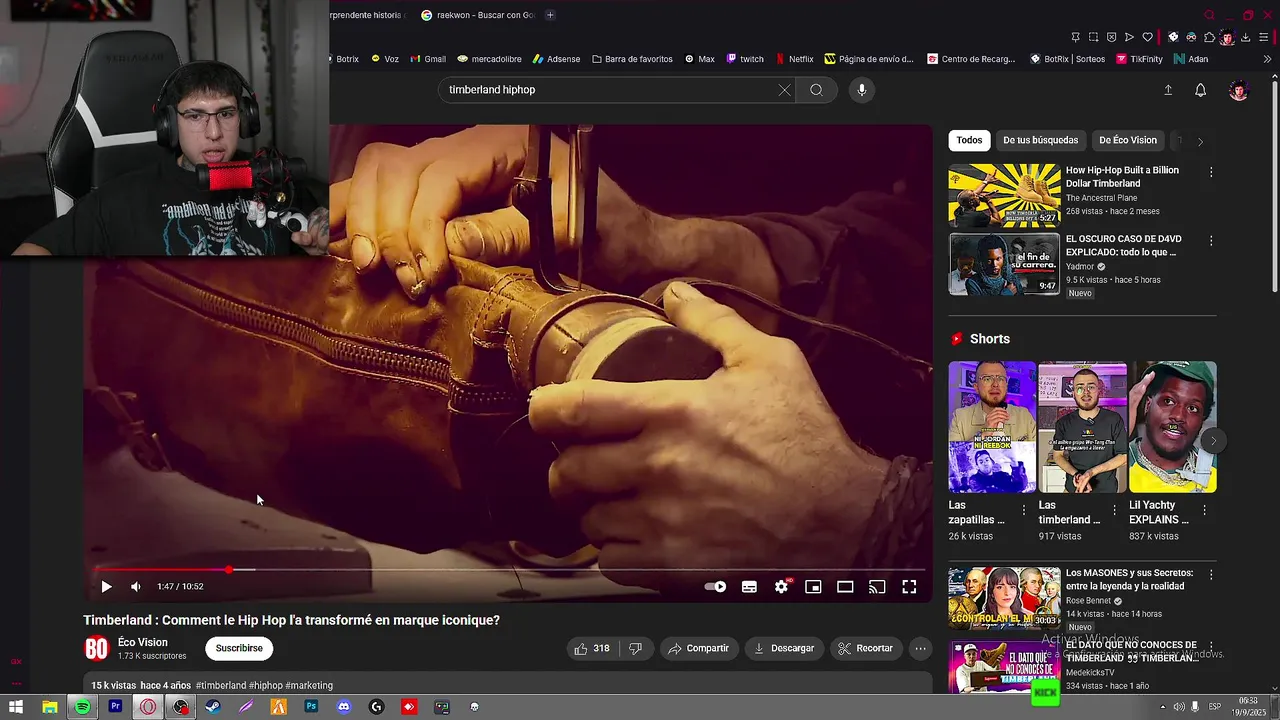Clear the search text with the X
The height and width of the screenshot is (720, 1280).
pyautogui.click(x=784, y=90)
